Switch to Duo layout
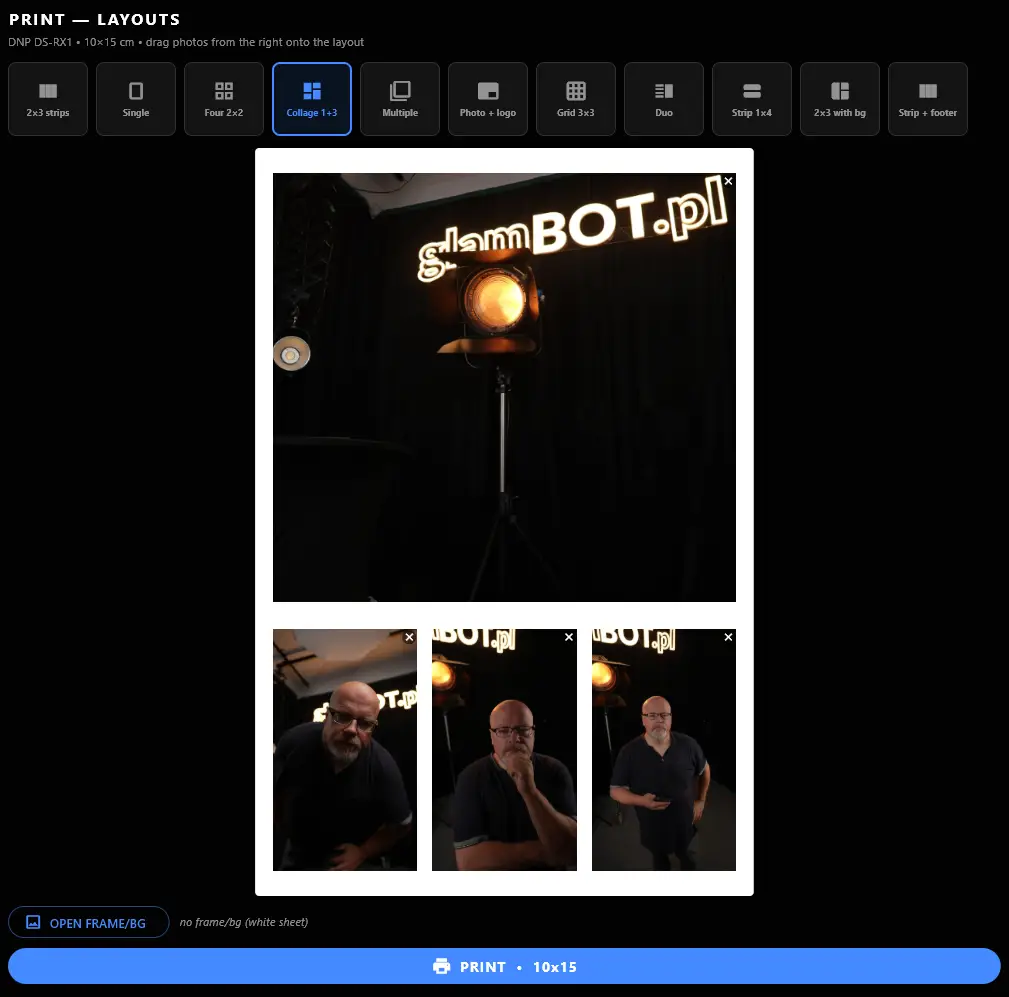Image resolution: width=1009 pixels, height=997 pixels. (664, 98)
